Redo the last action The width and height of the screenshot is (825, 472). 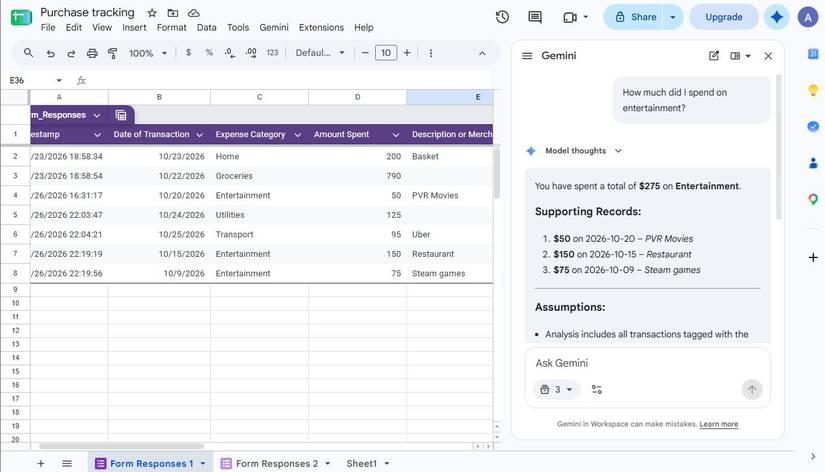71,53
